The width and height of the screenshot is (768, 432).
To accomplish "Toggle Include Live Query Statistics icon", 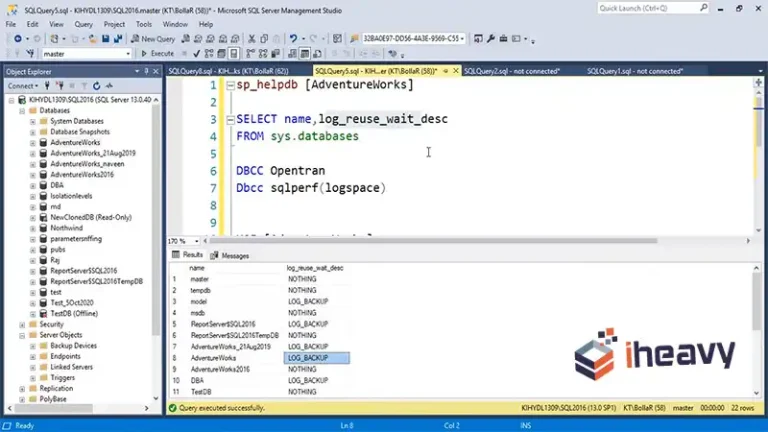I will pyautogui.click(x=263, y=54).
